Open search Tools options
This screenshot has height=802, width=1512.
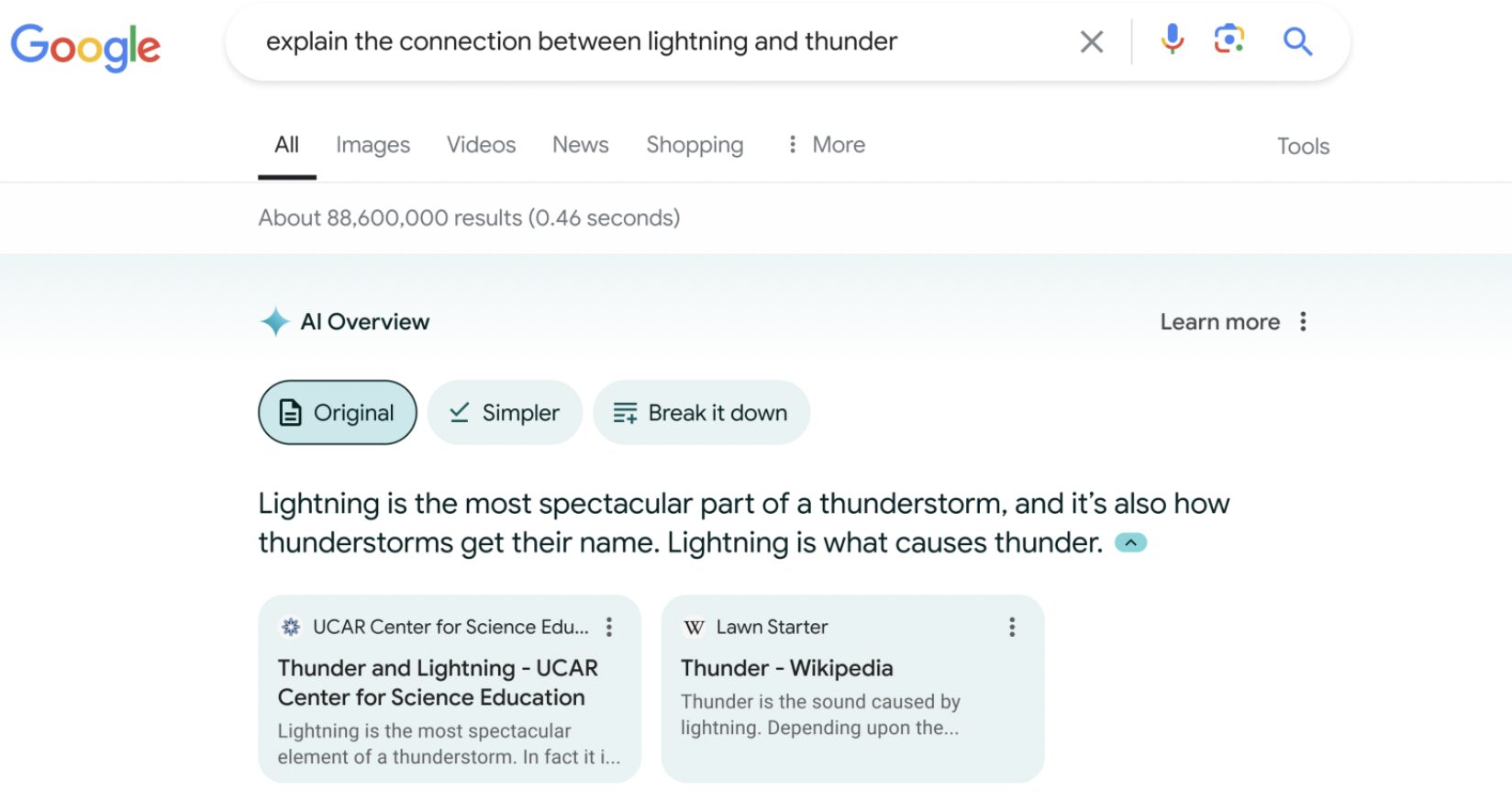tap(1303, 146)
